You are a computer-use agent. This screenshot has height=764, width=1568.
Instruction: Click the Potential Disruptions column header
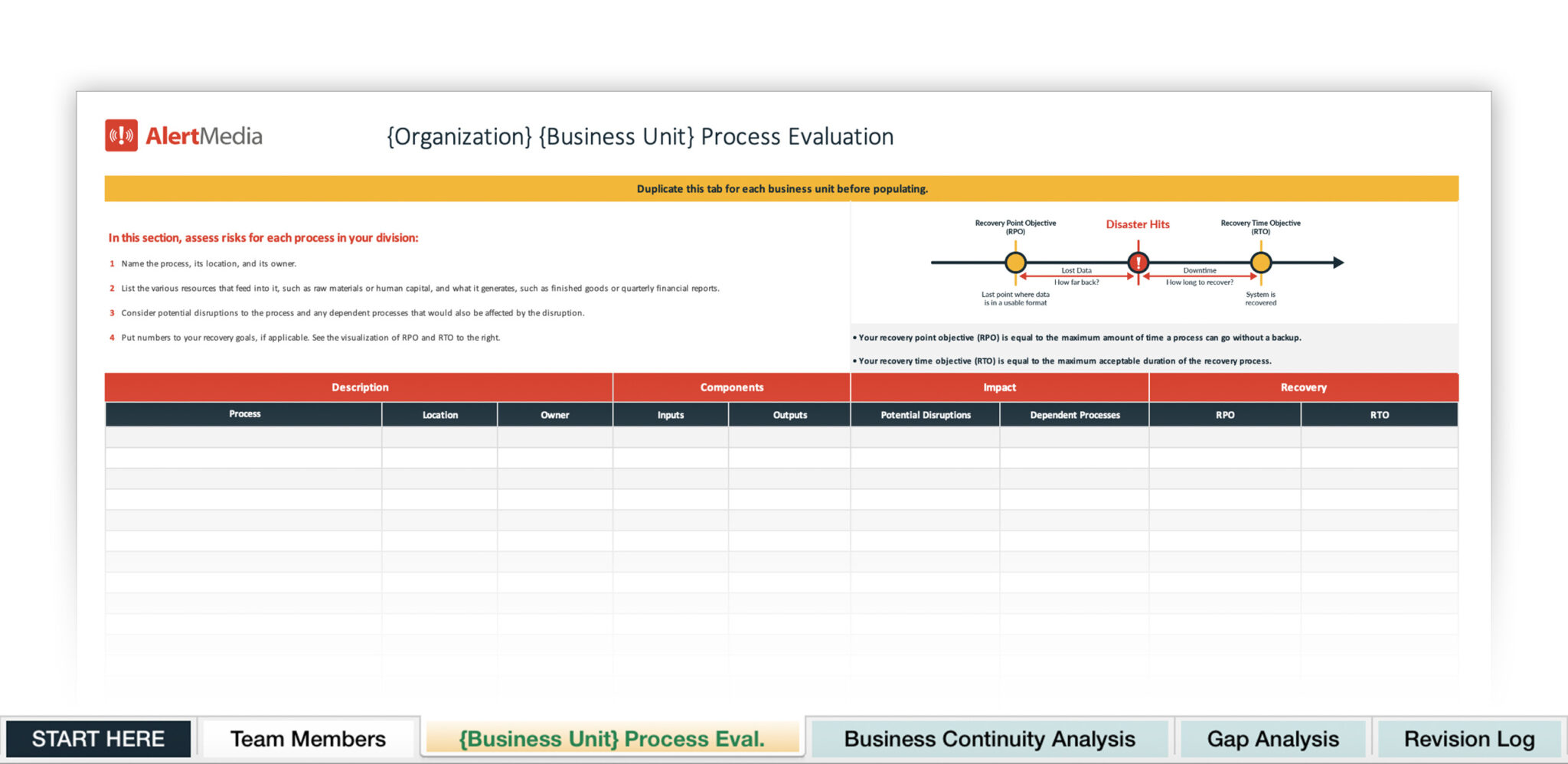point(925,415)
